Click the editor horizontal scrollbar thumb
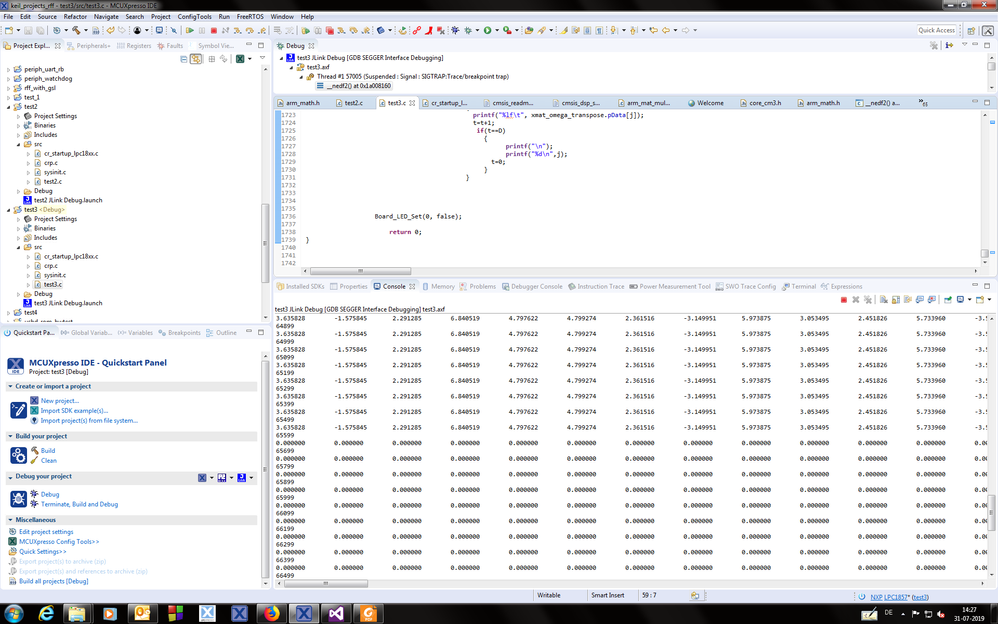 coord(360,271)
